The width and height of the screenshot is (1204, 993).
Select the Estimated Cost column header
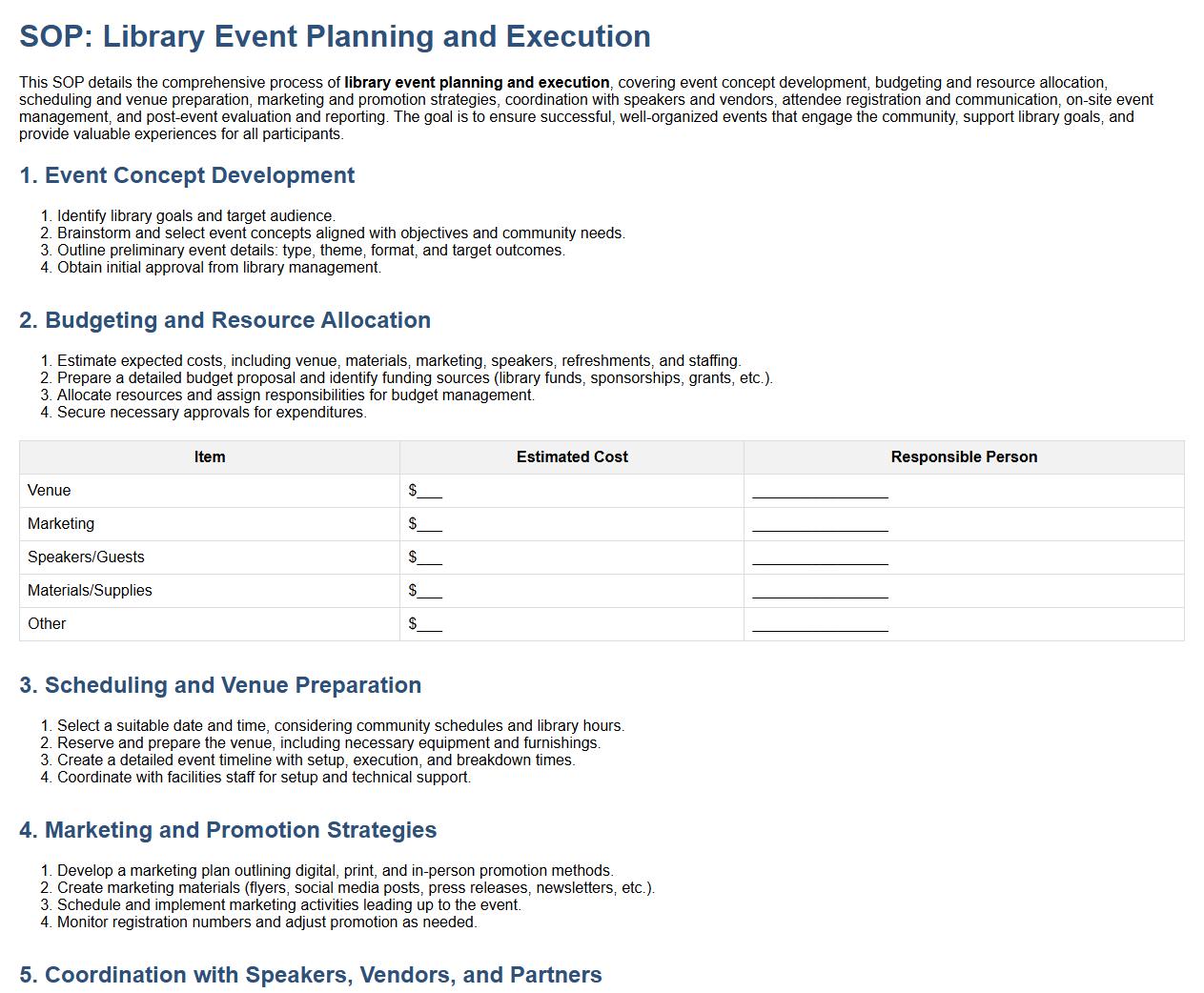click(x=572, y=457)
